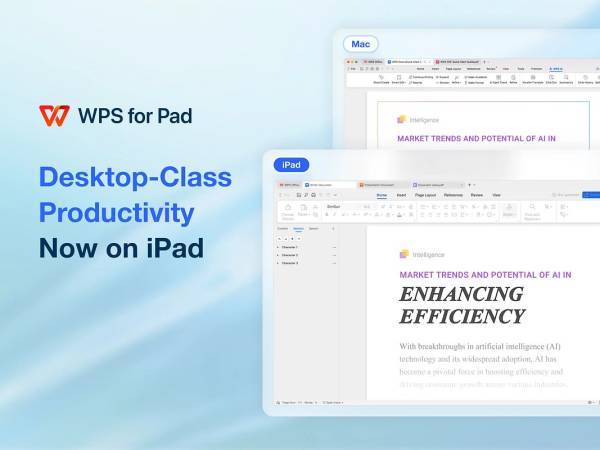This screenshot has height=450, width=600.
Task: Open the font name dropdown in iPad ribbon
Action: coord(342,207)
